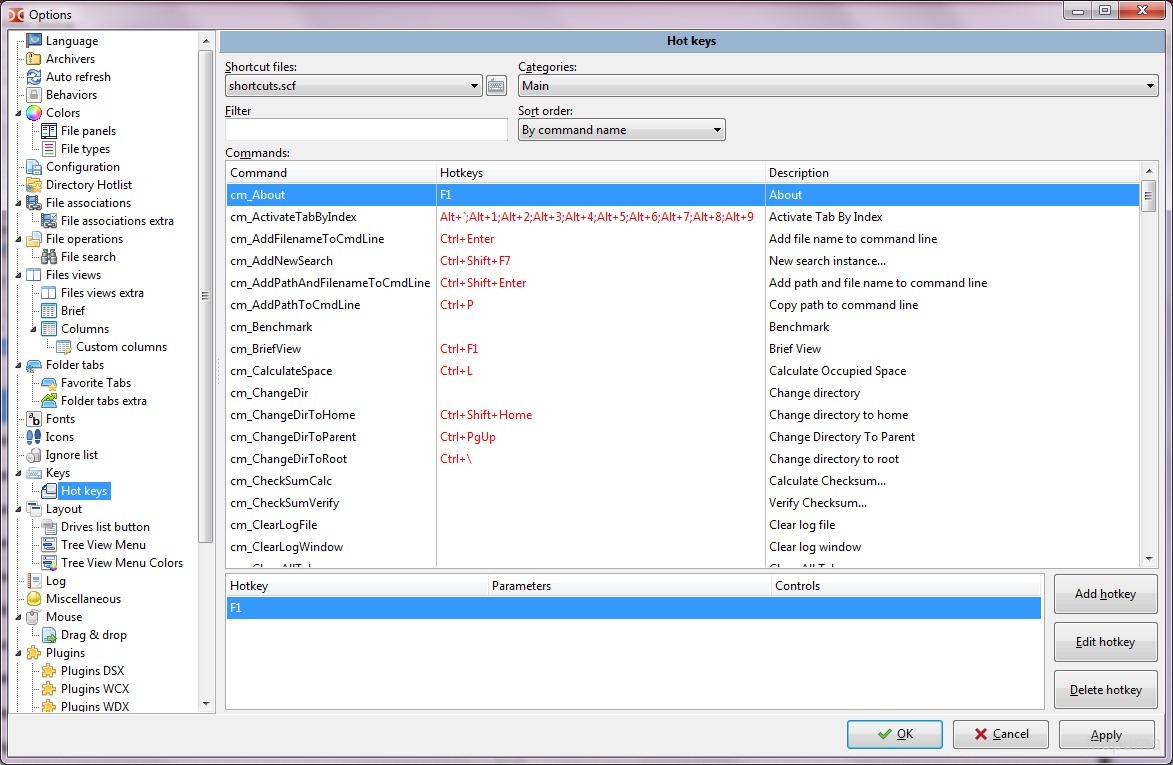Viewport: 1173px width, 765px height.
Task: Click the Add hotkey button
Action: point(1105,594)
